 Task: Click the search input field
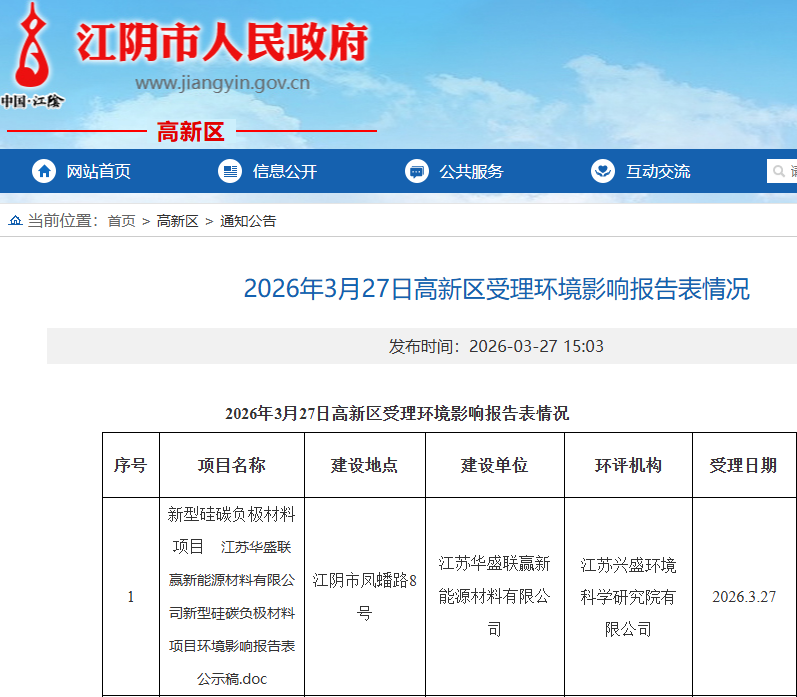point(782,171)
